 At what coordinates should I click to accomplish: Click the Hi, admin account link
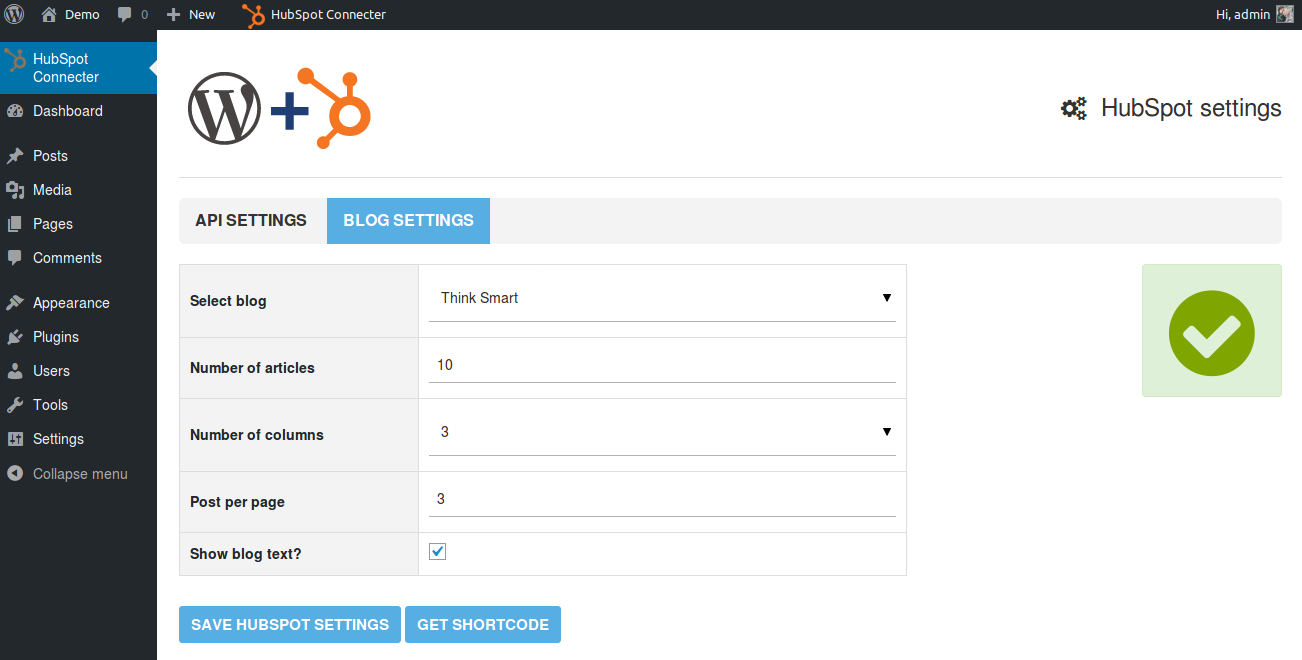pyautogui.click(x=1243, y=15)
